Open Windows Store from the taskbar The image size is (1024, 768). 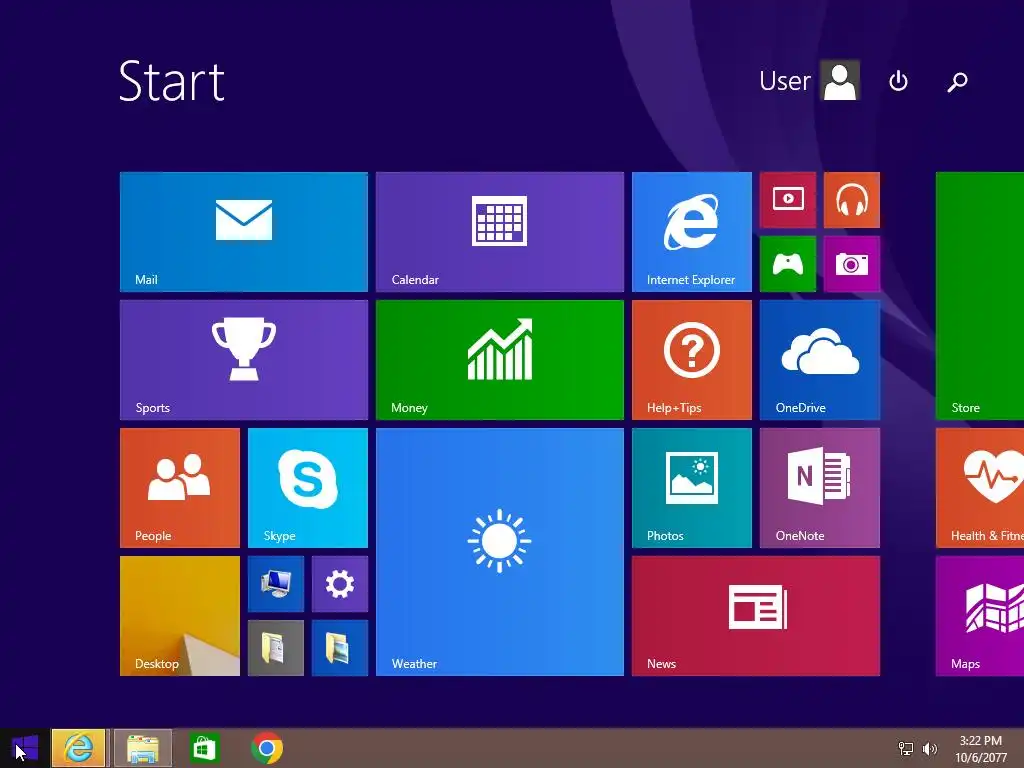point(204,748)
